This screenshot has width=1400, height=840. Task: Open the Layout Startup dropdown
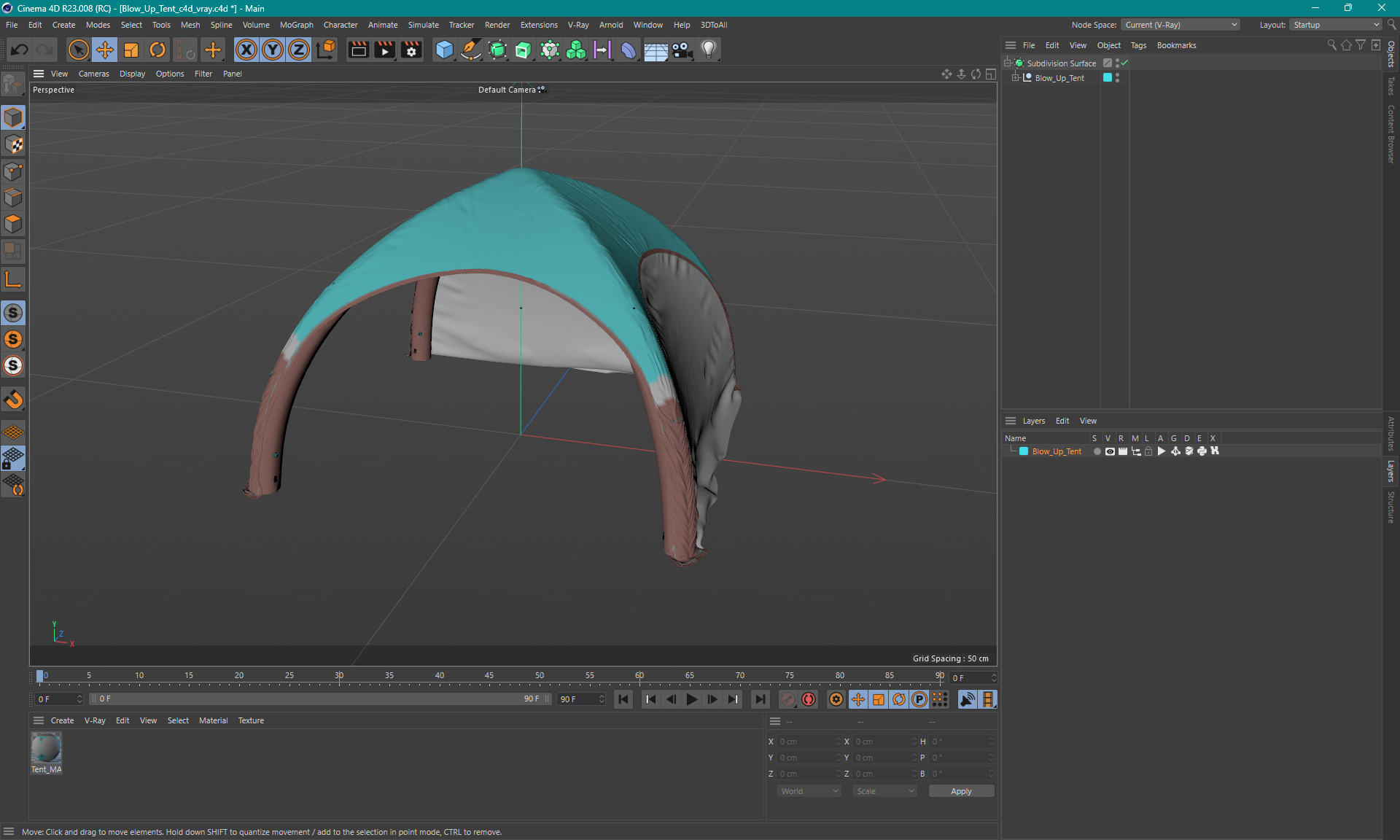(1337, 25)
